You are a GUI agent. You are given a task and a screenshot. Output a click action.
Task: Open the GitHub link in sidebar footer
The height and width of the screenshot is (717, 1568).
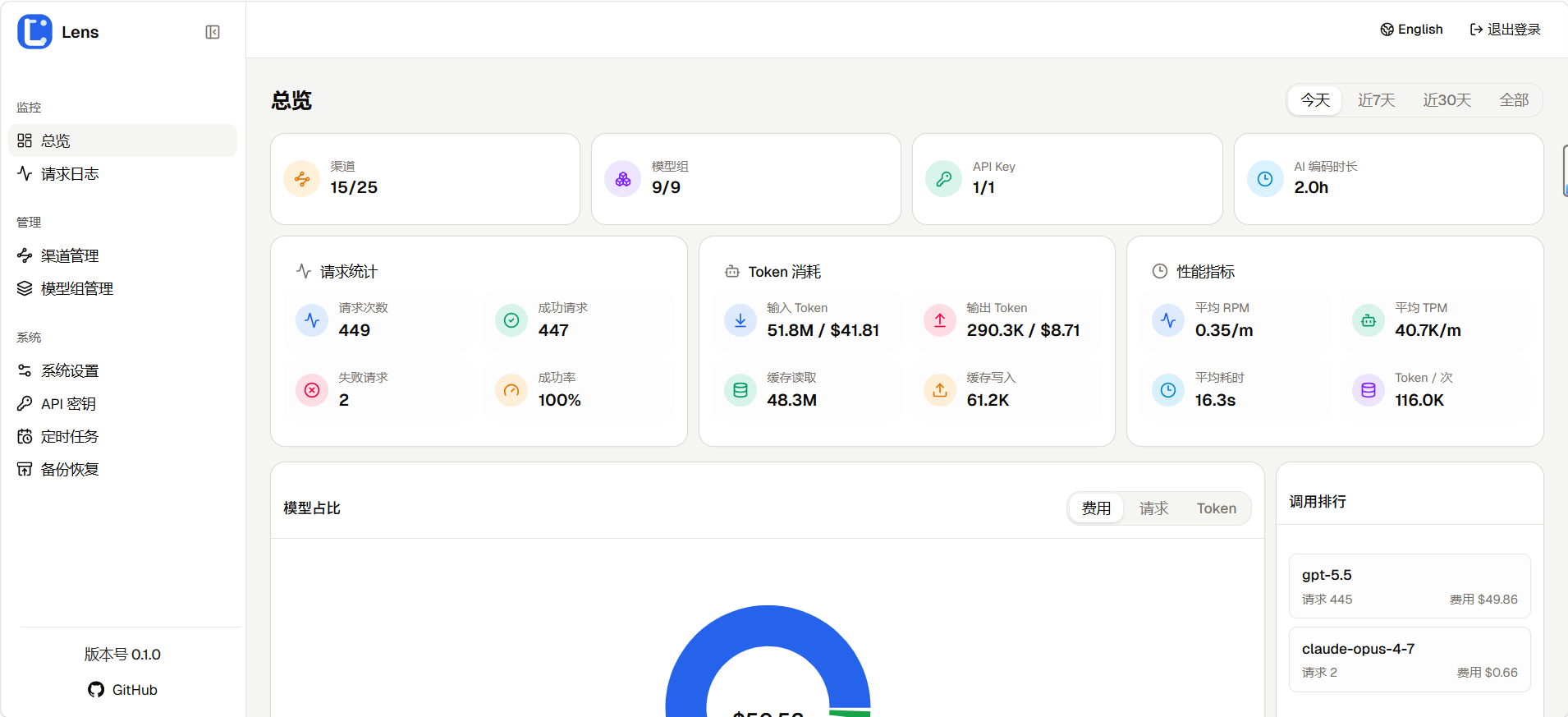123,690
